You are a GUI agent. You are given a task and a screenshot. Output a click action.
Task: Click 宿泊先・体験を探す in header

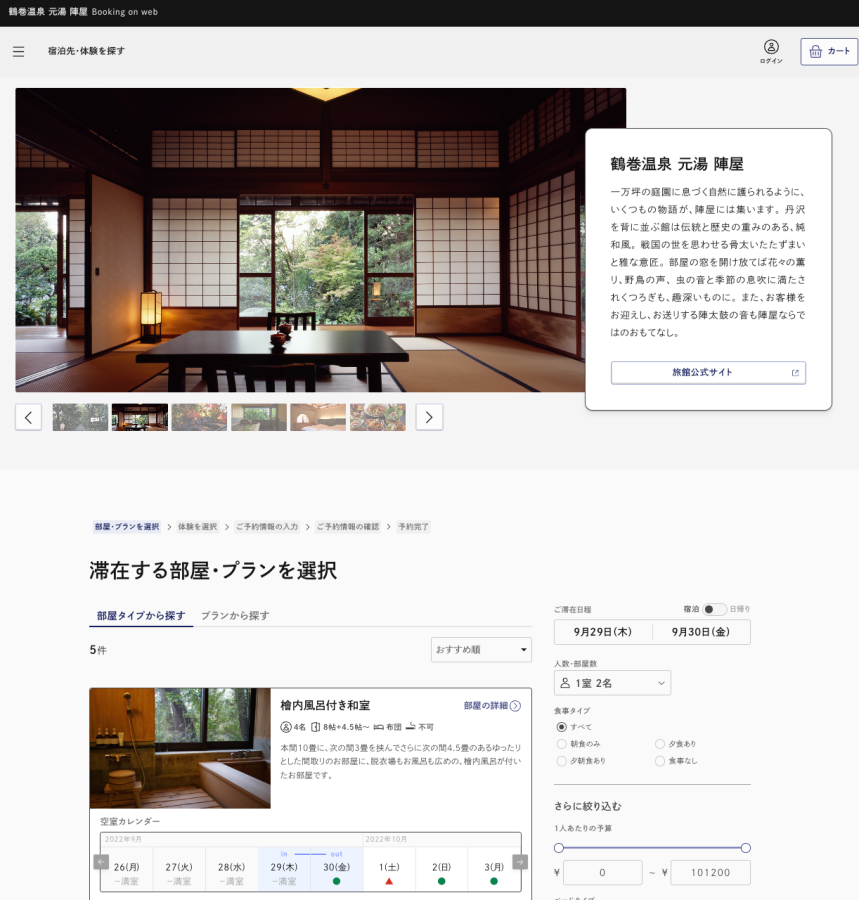click(86, 51)
